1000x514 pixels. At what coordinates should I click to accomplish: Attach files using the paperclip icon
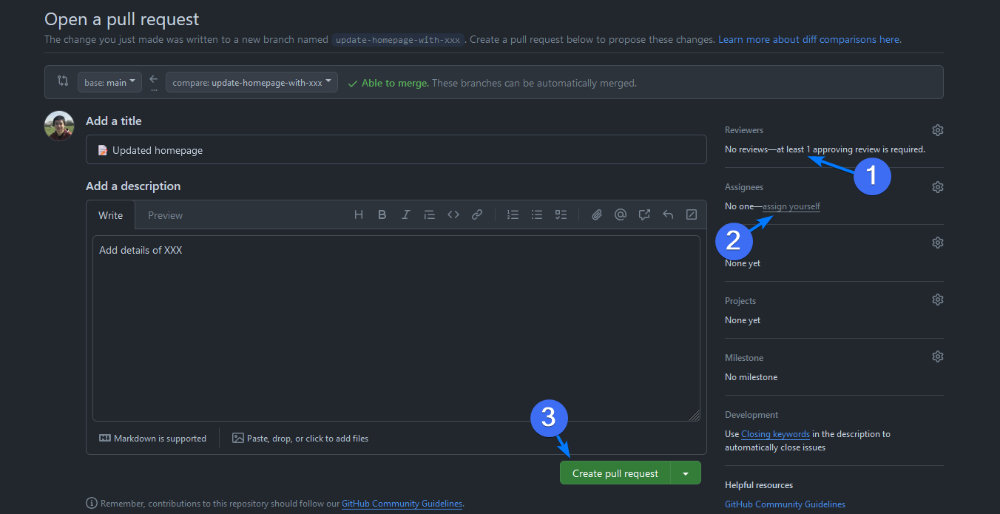597,215
